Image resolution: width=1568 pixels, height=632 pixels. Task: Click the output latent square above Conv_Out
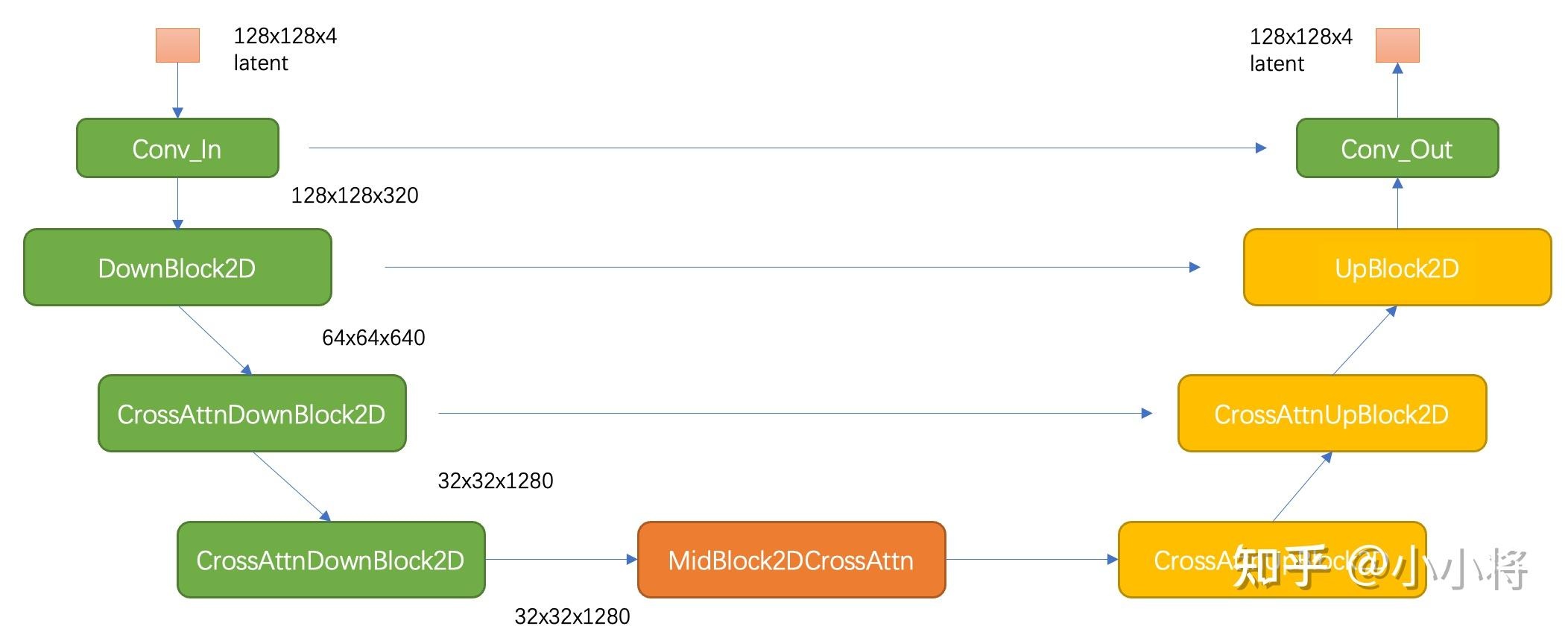click(x=1397, y=45)
